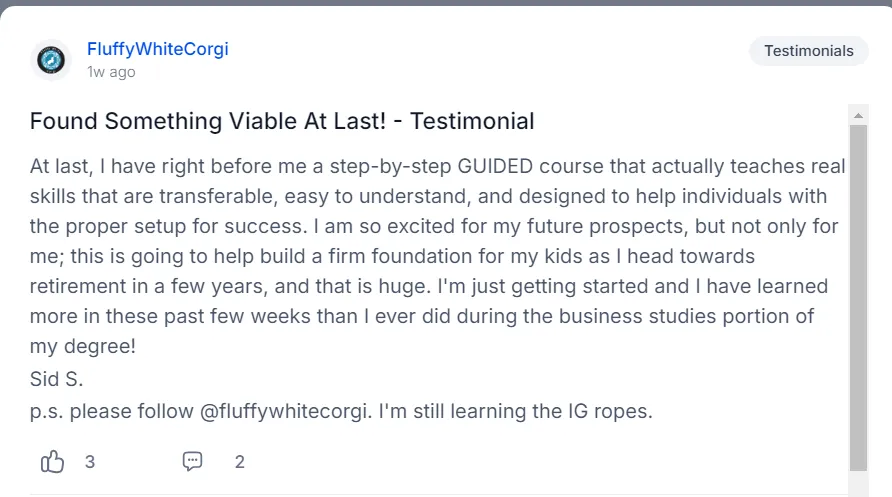The height and width of the screenshot is (497, 892).
Task: Click the 'Sid S.' signature line
Action: pos(57,379)
